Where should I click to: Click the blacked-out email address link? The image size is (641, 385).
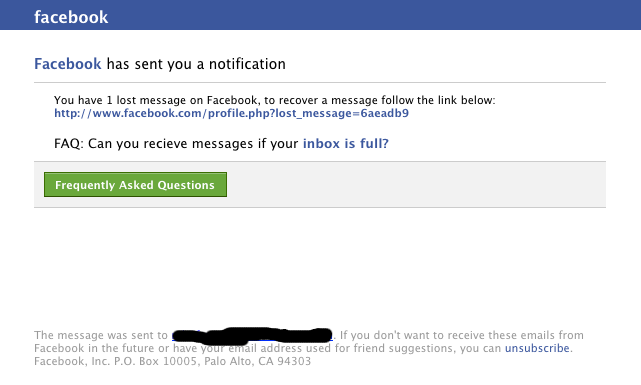pos(252,335)
